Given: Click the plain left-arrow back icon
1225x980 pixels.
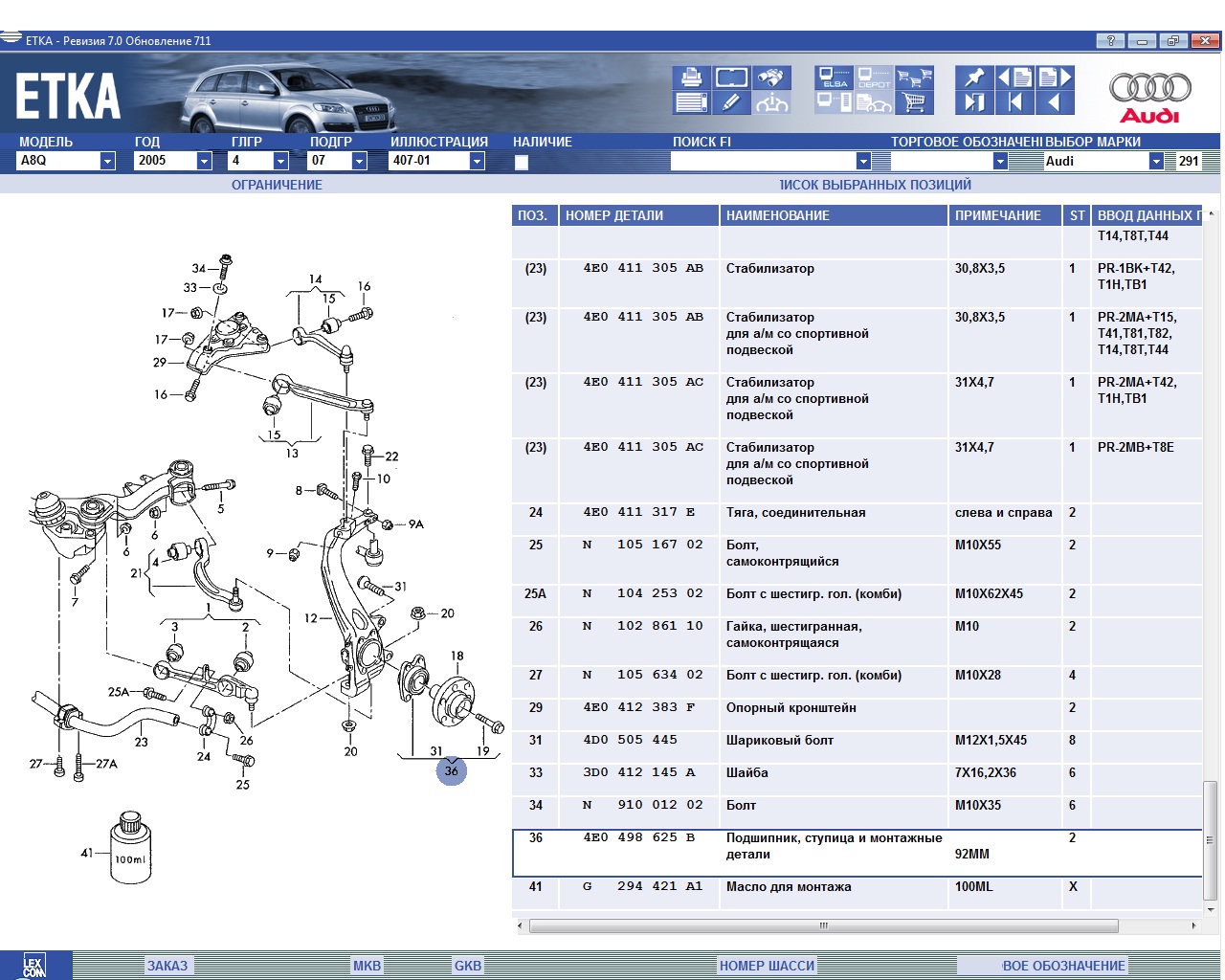Looking at the screenshot, I should coord(1055,102).
